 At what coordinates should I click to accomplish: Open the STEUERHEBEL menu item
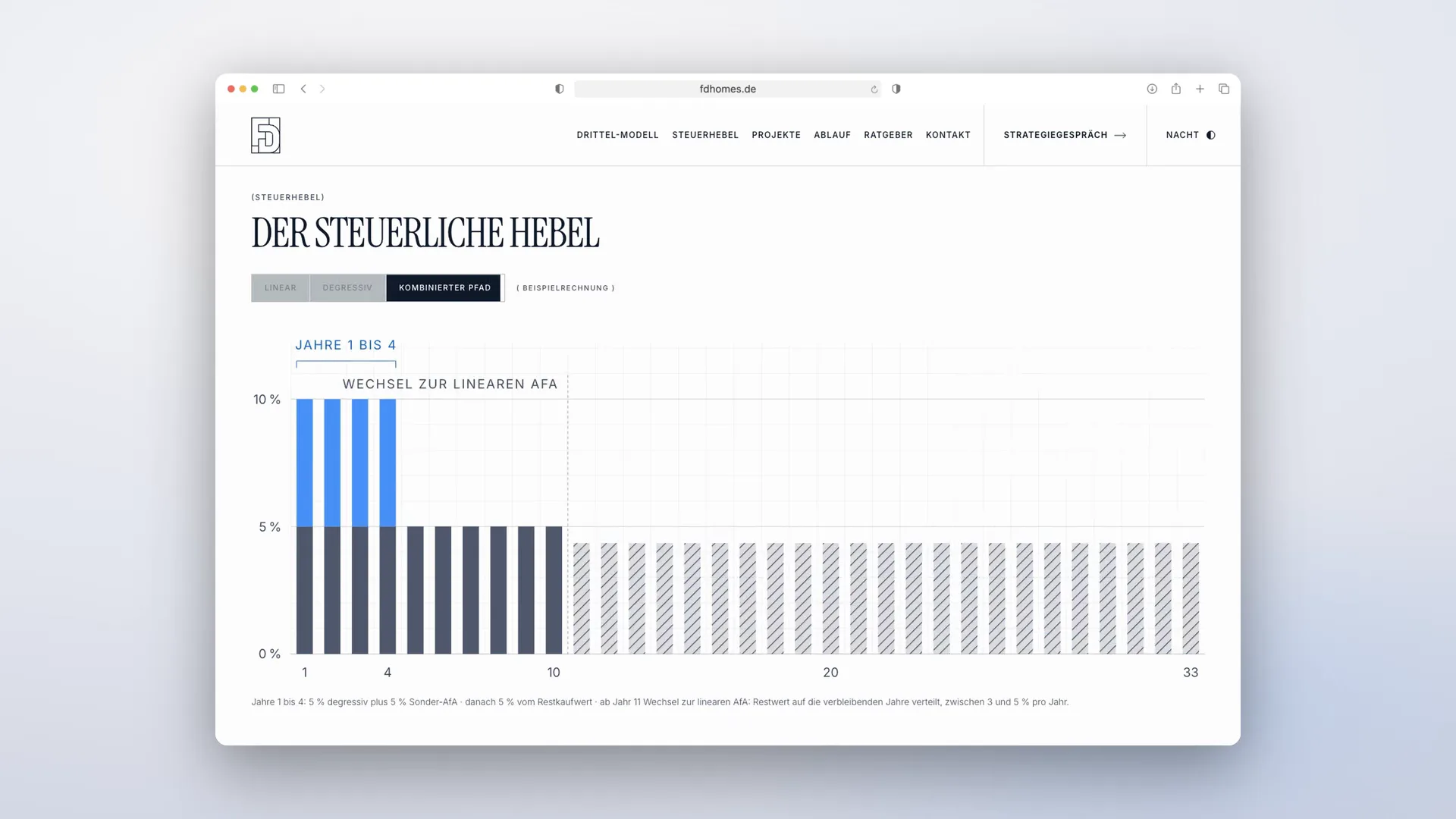705,135
